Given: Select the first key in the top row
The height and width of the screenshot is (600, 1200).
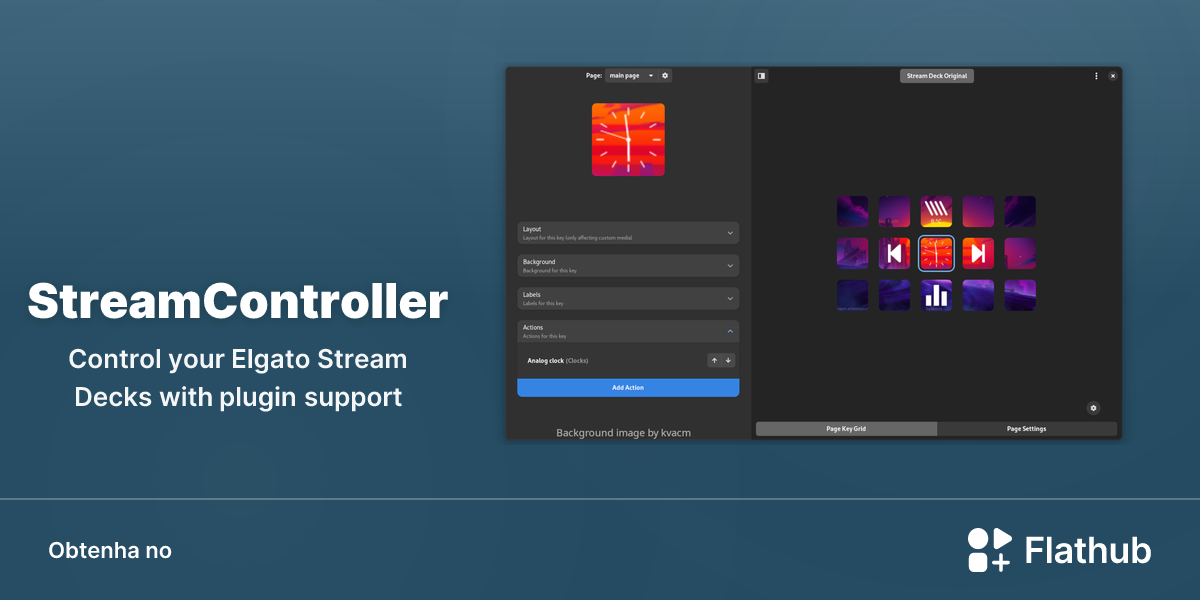Looking at the screenshot, I should click(852, 211).
